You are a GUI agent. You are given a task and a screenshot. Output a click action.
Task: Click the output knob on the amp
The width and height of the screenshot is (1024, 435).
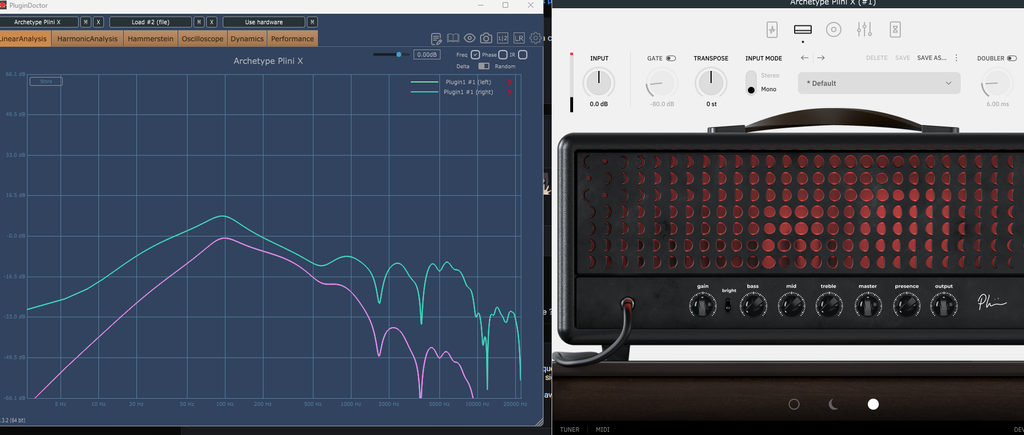(944, 305)
